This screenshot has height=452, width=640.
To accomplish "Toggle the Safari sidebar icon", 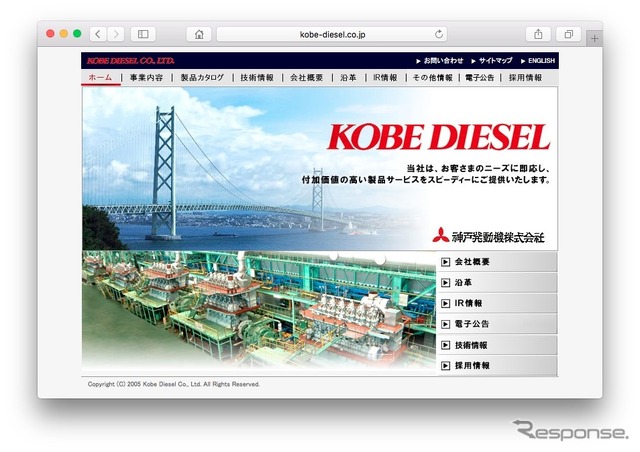I will [143, 34].
